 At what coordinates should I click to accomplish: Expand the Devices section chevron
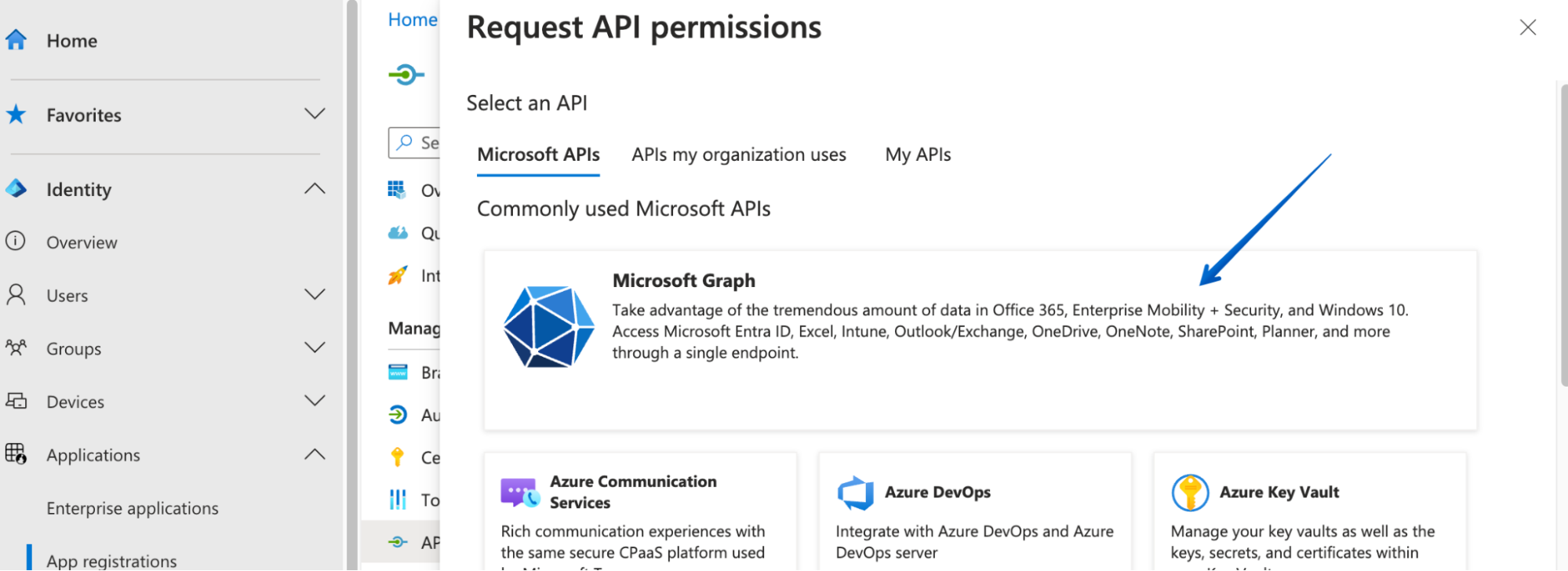click(315, 401)
